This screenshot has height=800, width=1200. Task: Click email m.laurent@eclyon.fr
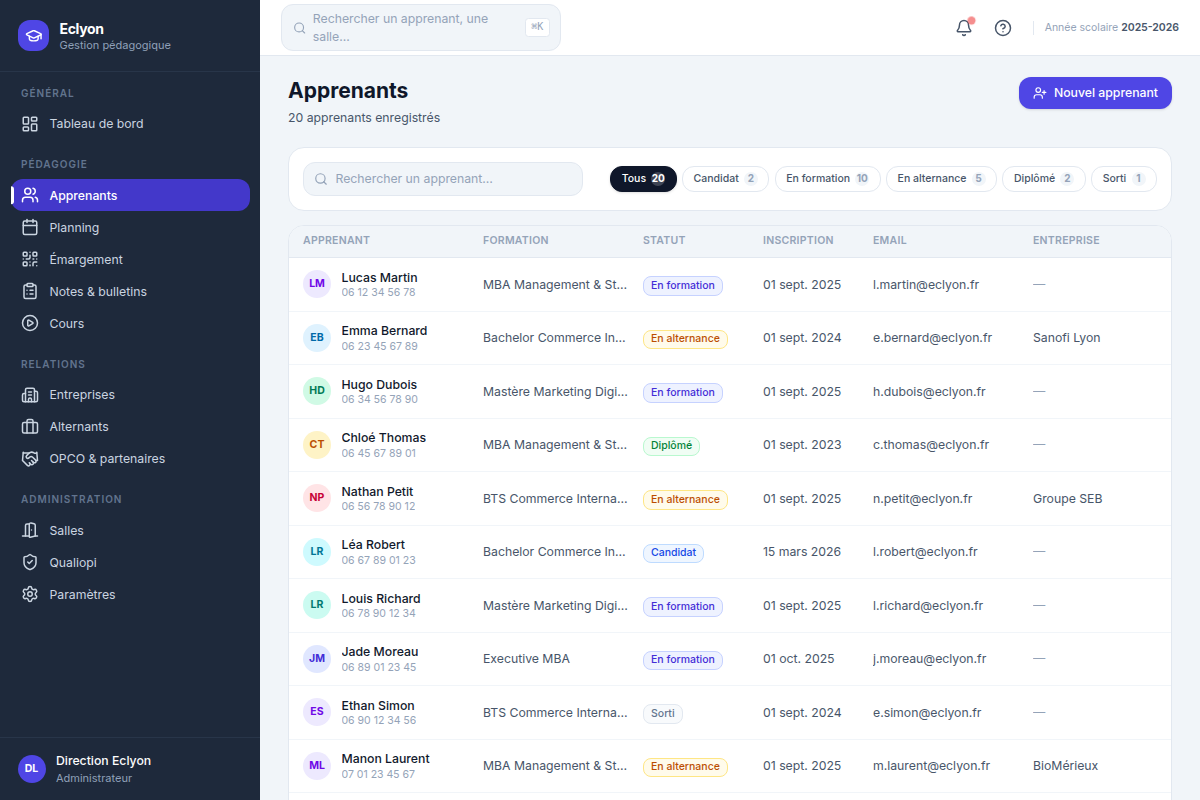[931, 766]
